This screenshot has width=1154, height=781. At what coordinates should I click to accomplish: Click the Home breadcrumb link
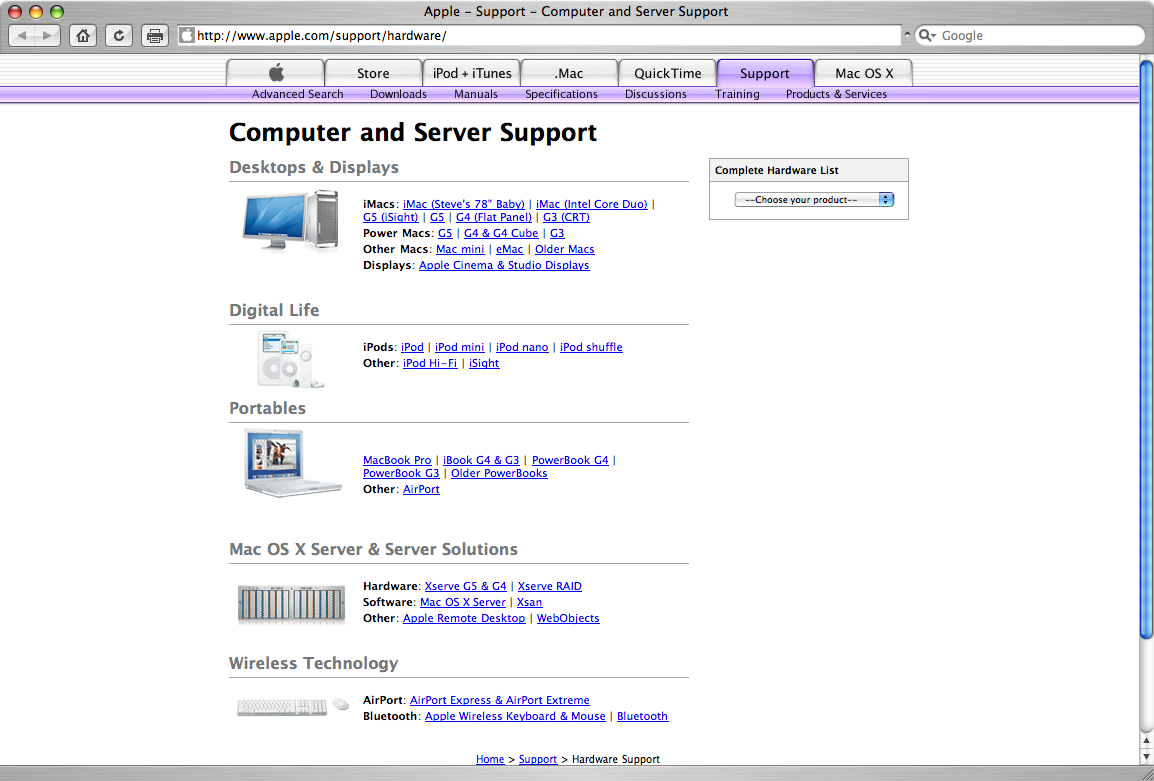490,760
